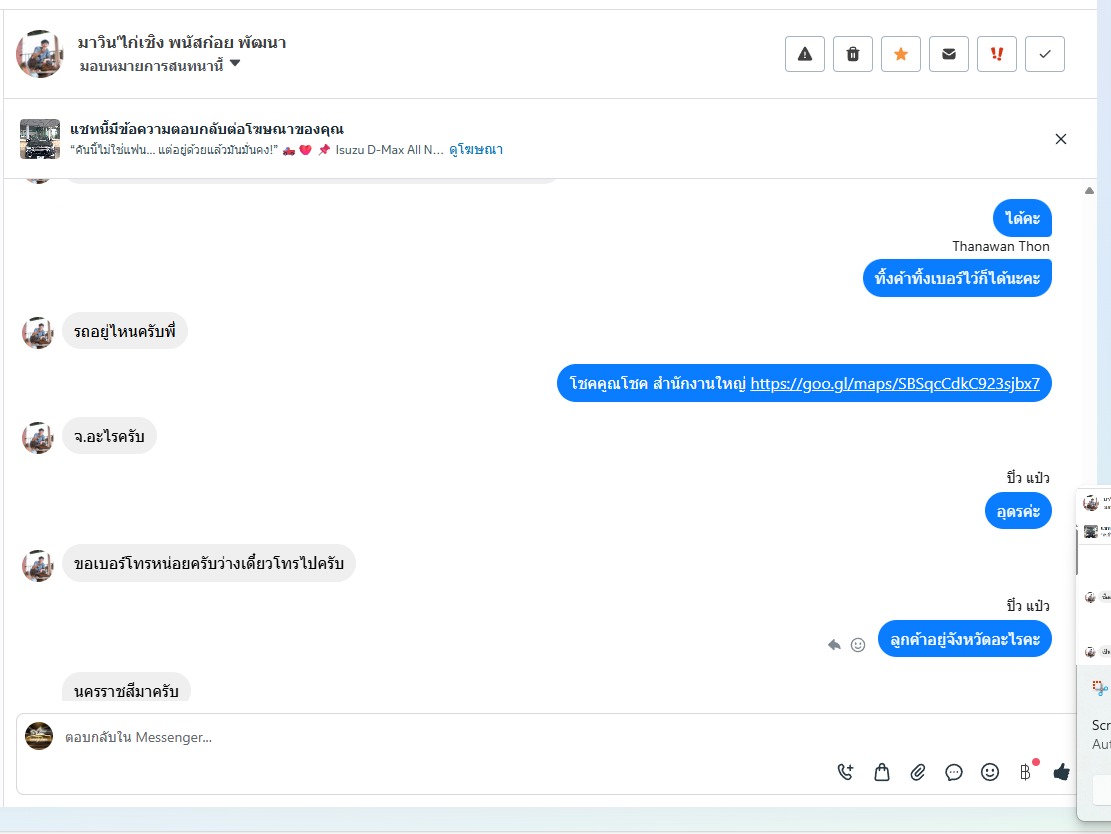
Task: Mark conversation done with the checkmark icon
Action: click(x=1044, y=54)
